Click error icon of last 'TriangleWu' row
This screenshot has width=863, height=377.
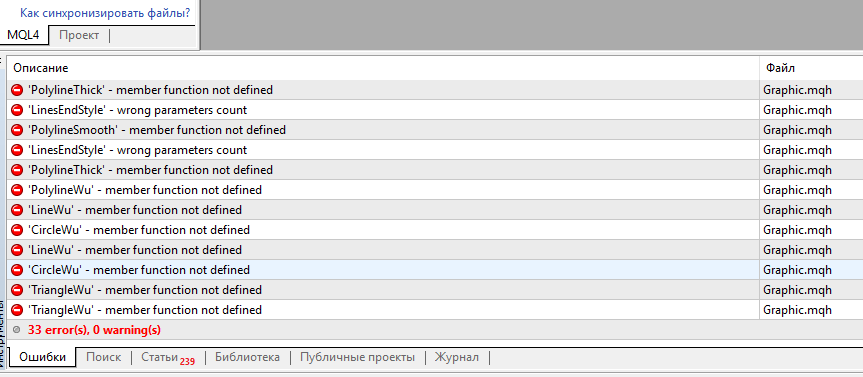pos(18,310)
